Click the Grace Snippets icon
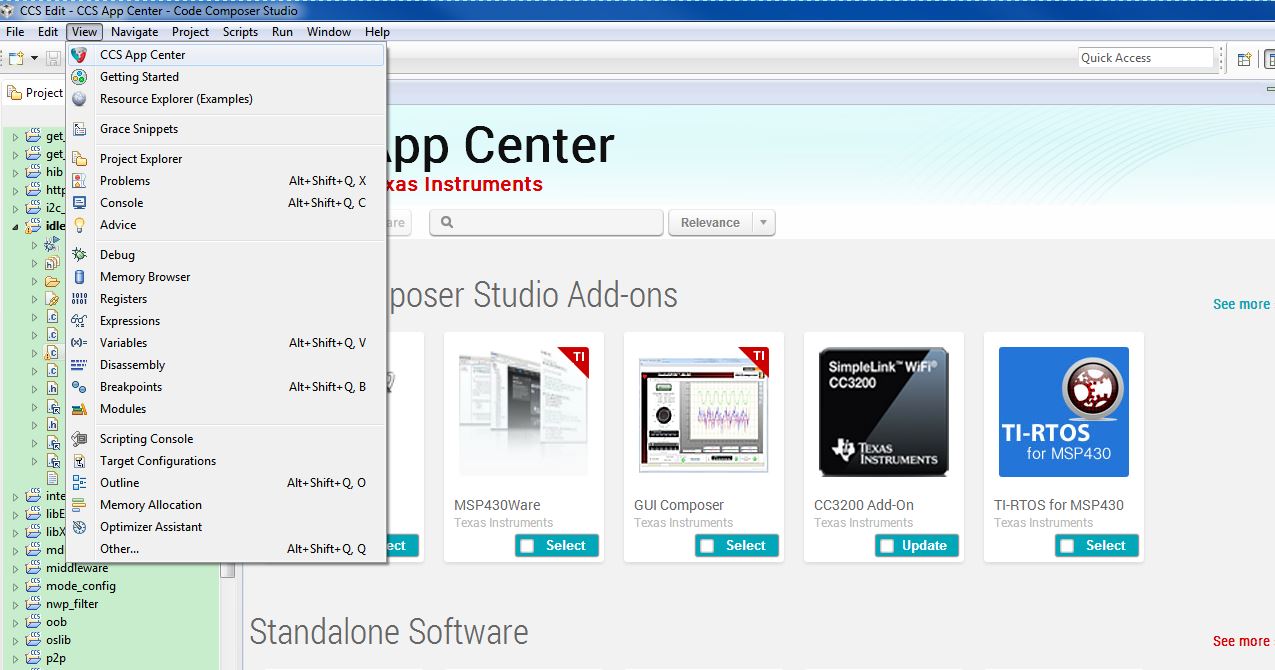 (79, 129)
